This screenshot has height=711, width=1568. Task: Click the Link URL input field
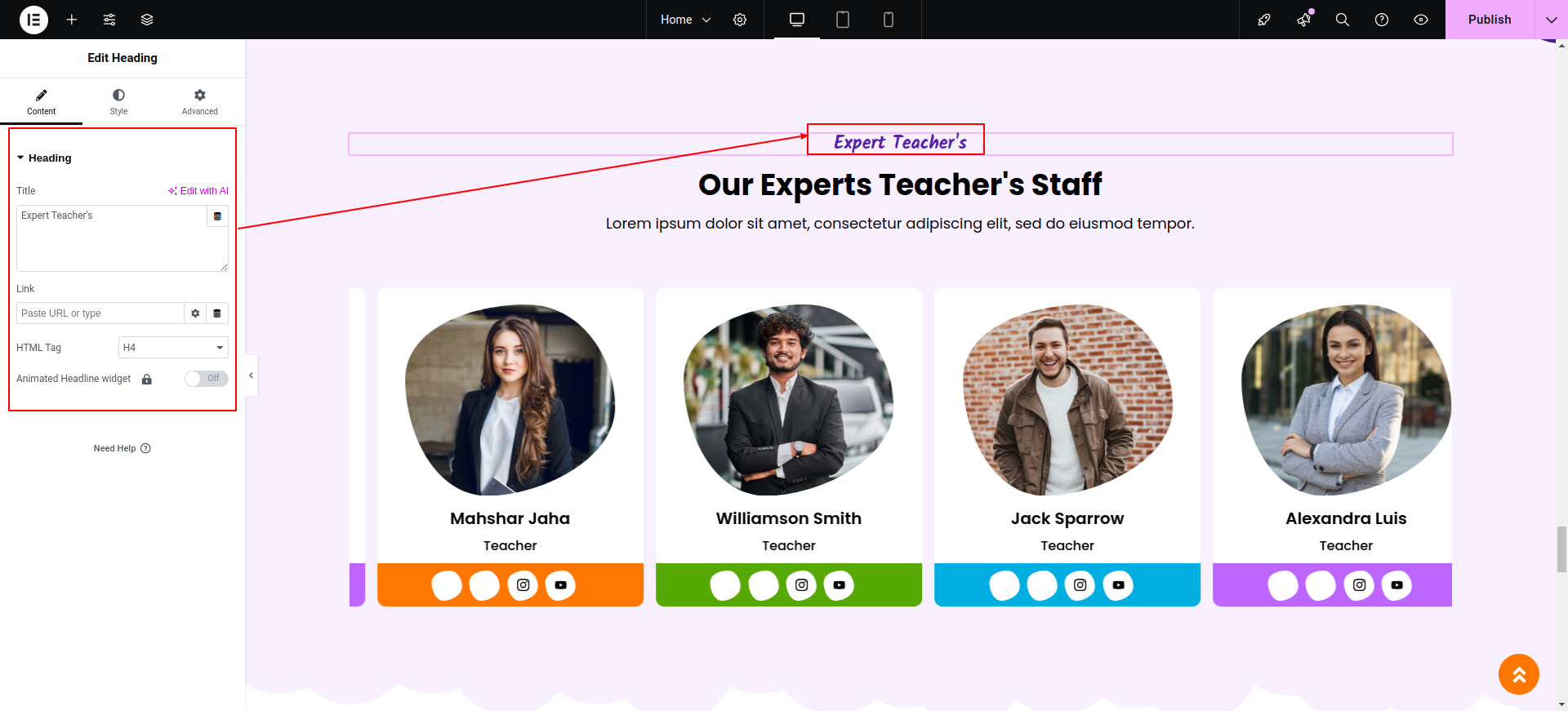(x=100, y=313)
